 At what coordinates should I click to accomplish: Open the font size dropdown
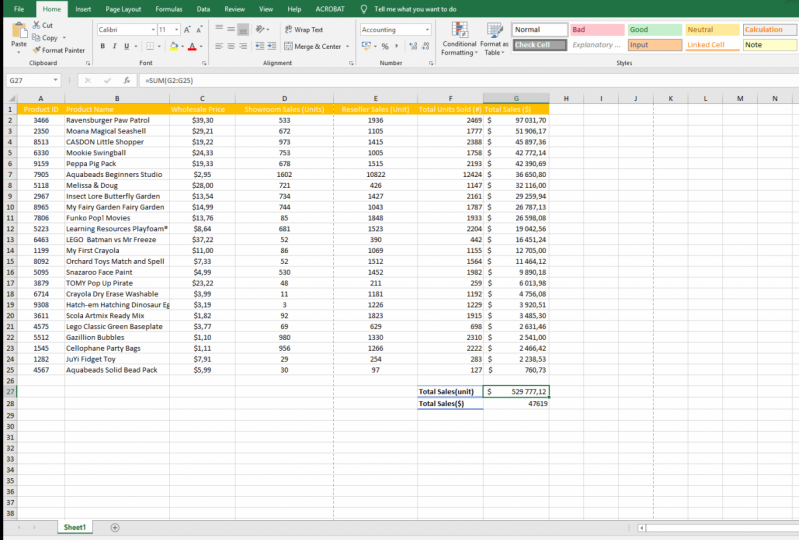[176, 30]
